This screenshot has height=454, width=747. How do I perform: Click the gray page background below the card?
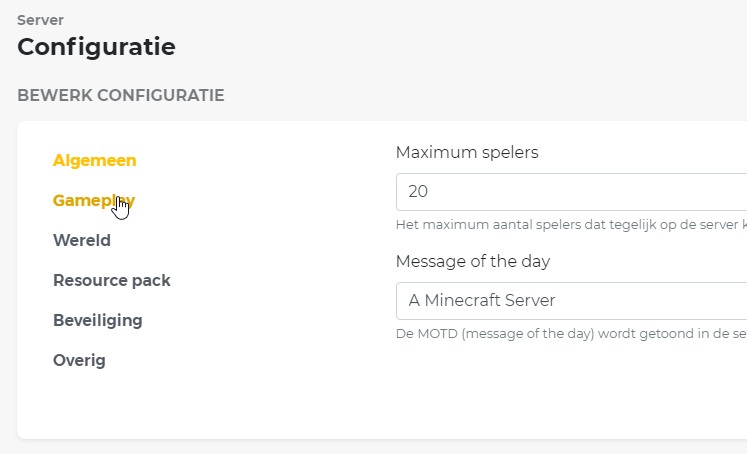[300, 446]
